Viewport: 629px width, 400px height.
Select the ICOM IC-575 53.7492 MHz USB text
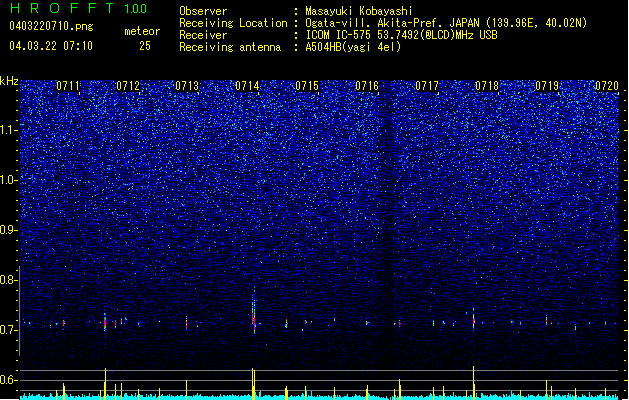(401, 35)
